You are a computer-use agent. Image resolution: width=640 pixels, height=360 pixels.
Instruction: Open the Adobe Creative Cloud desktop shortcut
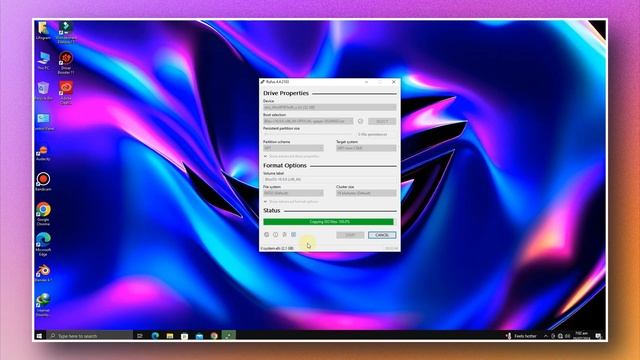(x=66, y=93)
